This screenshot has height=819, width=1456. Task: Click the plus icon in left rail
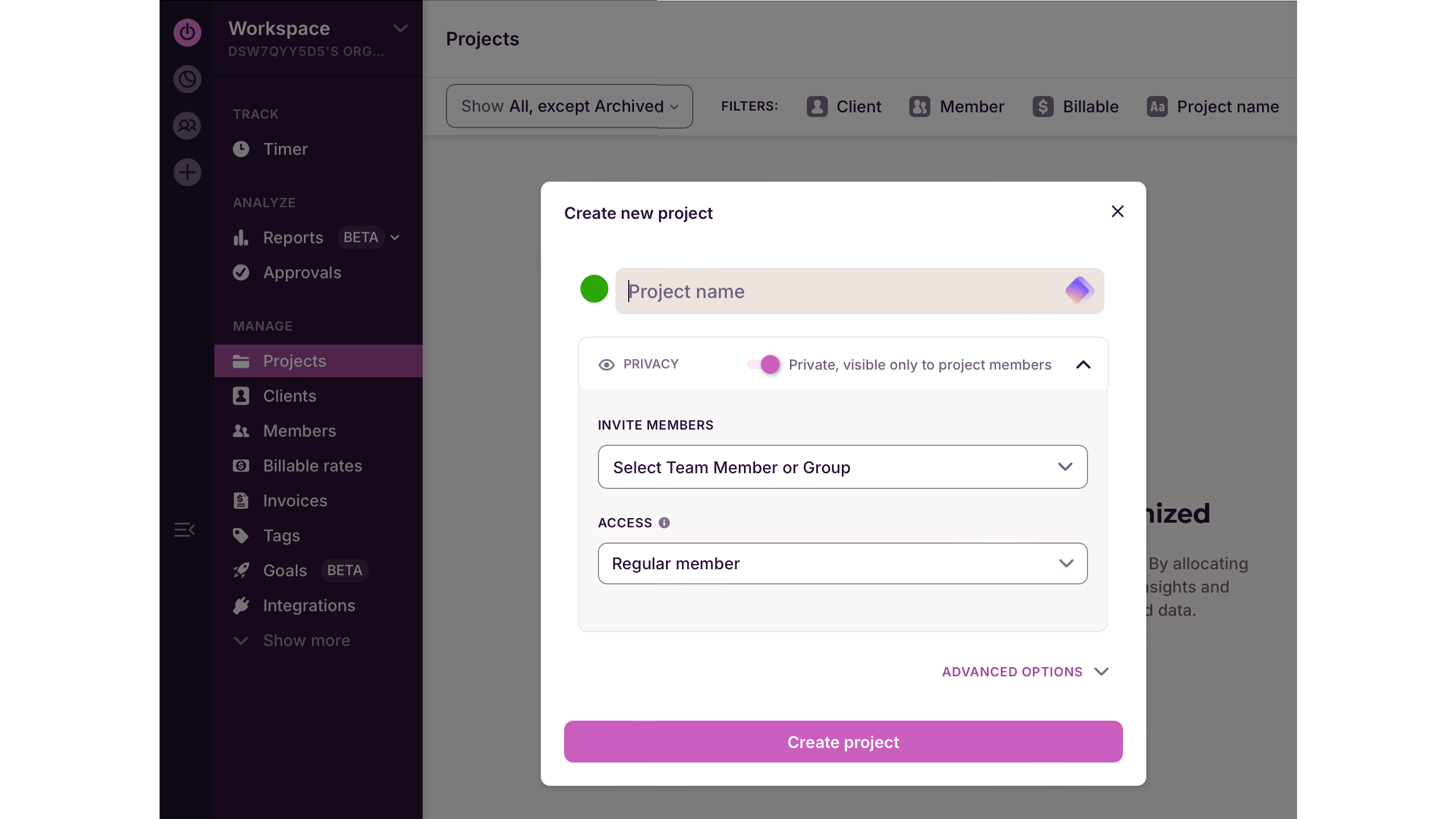tap(187, 172)
